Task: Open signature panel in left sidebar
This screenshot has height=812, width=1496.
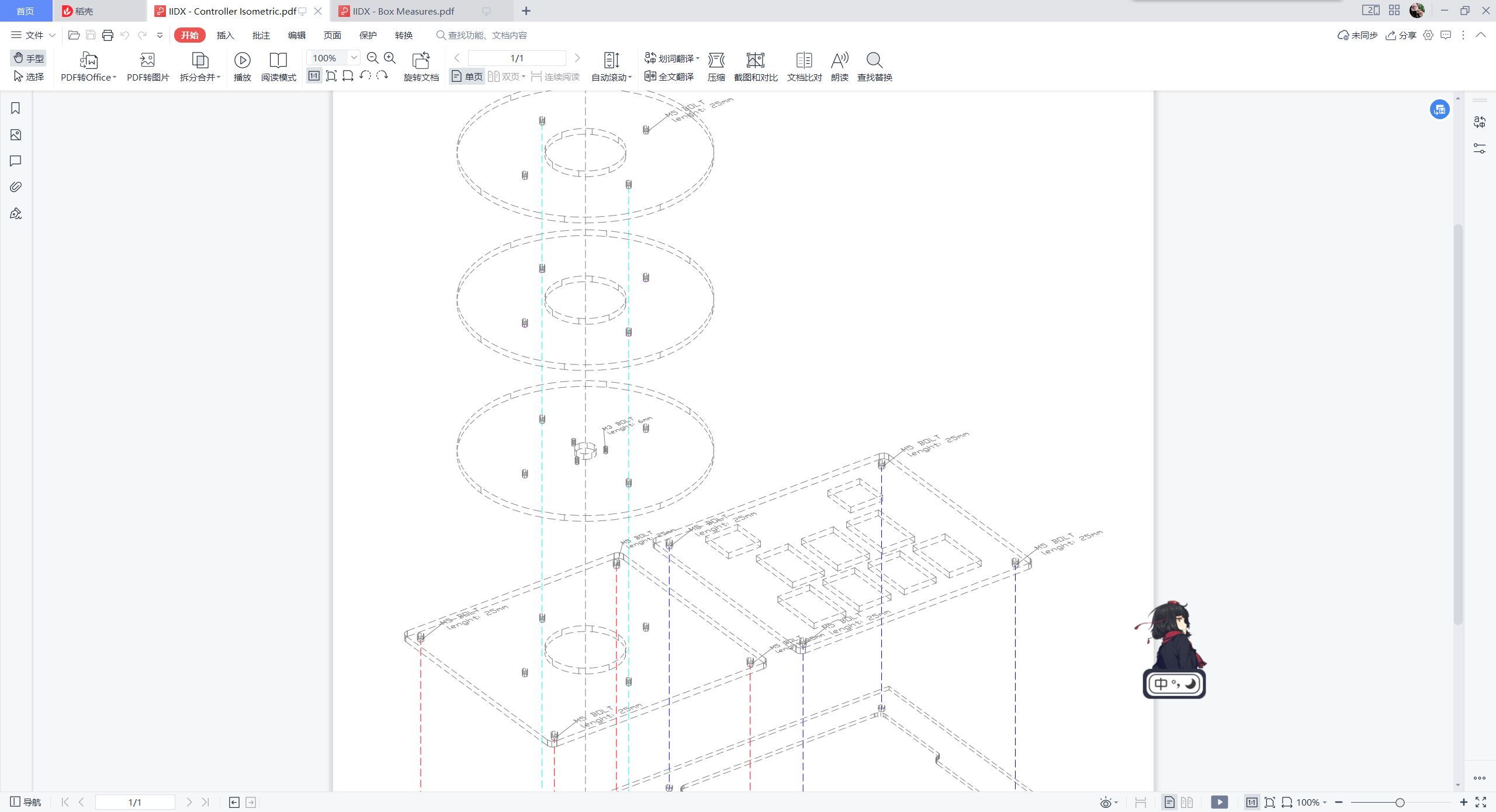Action: (x=16, y=213)
